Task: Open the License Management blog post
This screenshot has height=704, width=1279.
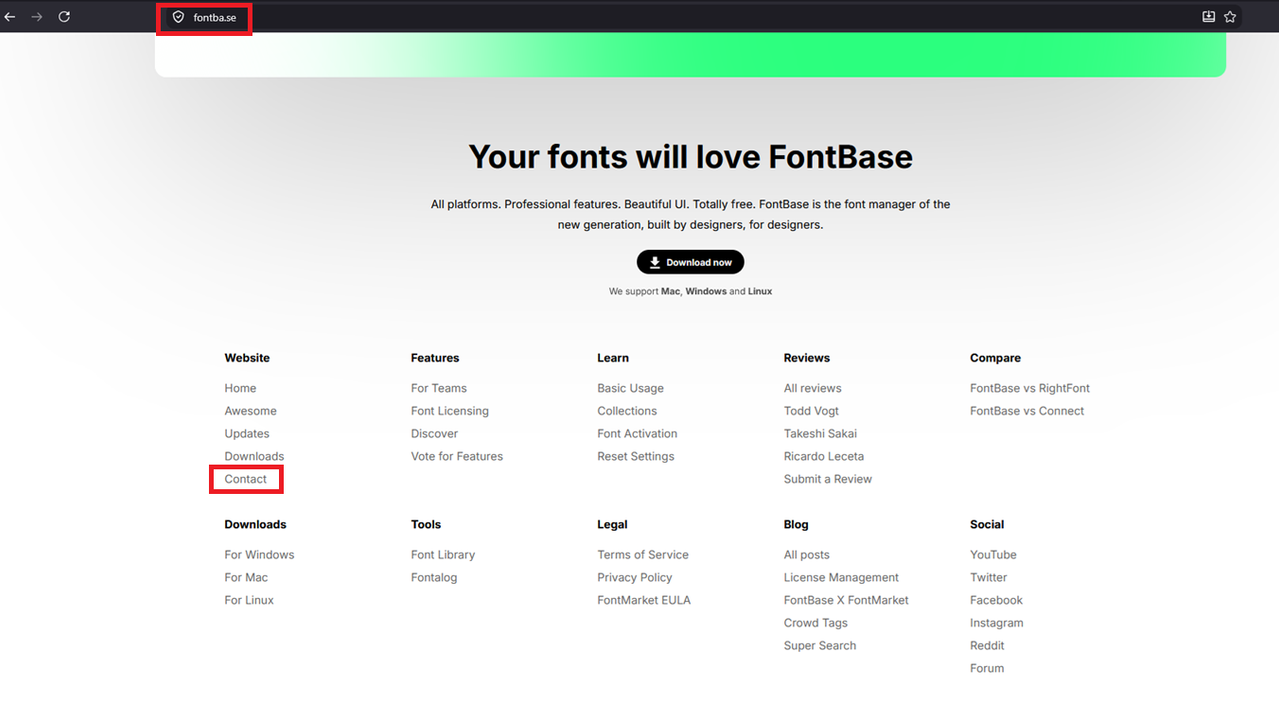Action: 841,577
